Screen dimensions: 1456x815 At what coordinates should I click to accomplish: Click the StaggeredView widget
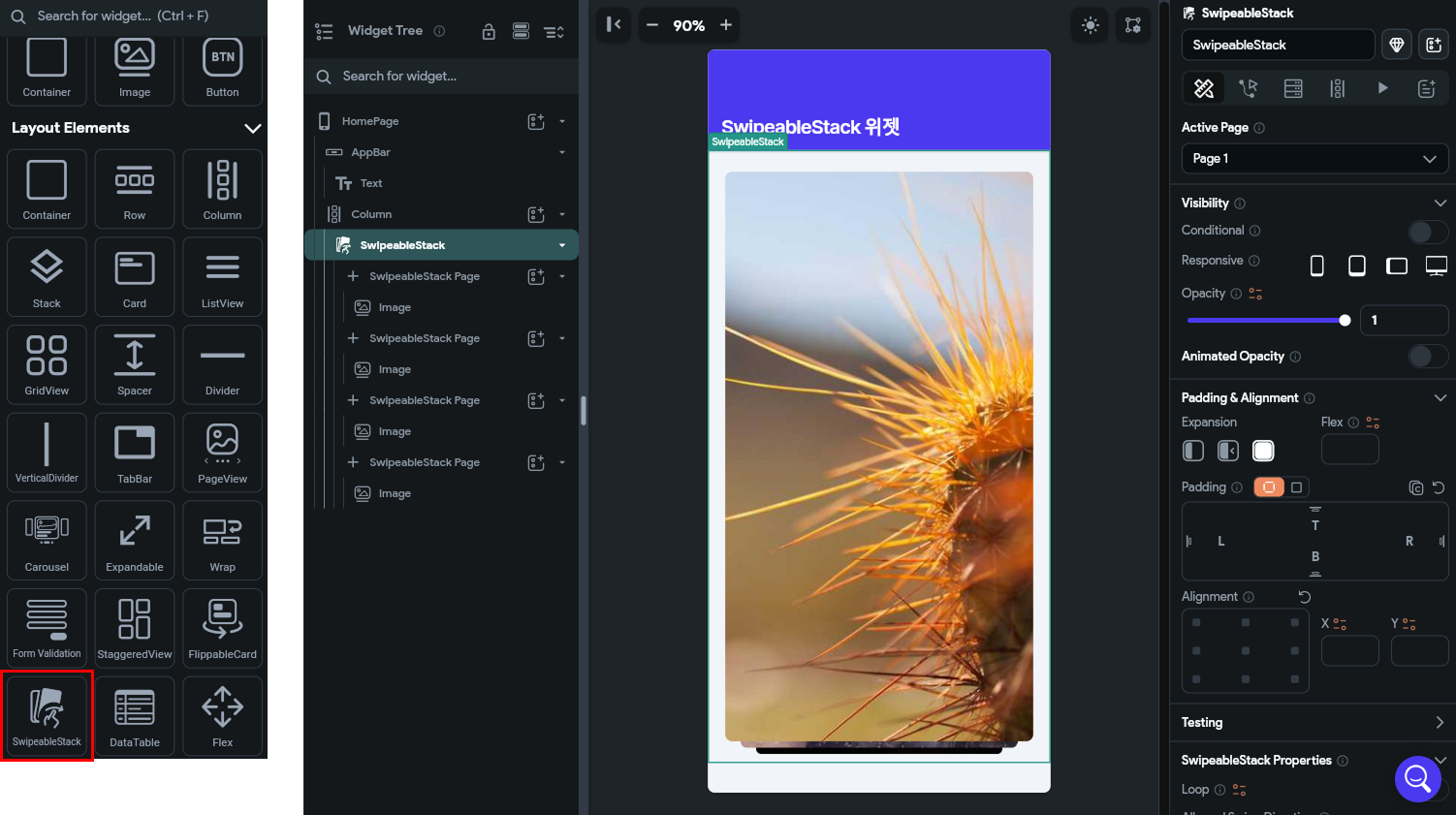click(135, 628)
